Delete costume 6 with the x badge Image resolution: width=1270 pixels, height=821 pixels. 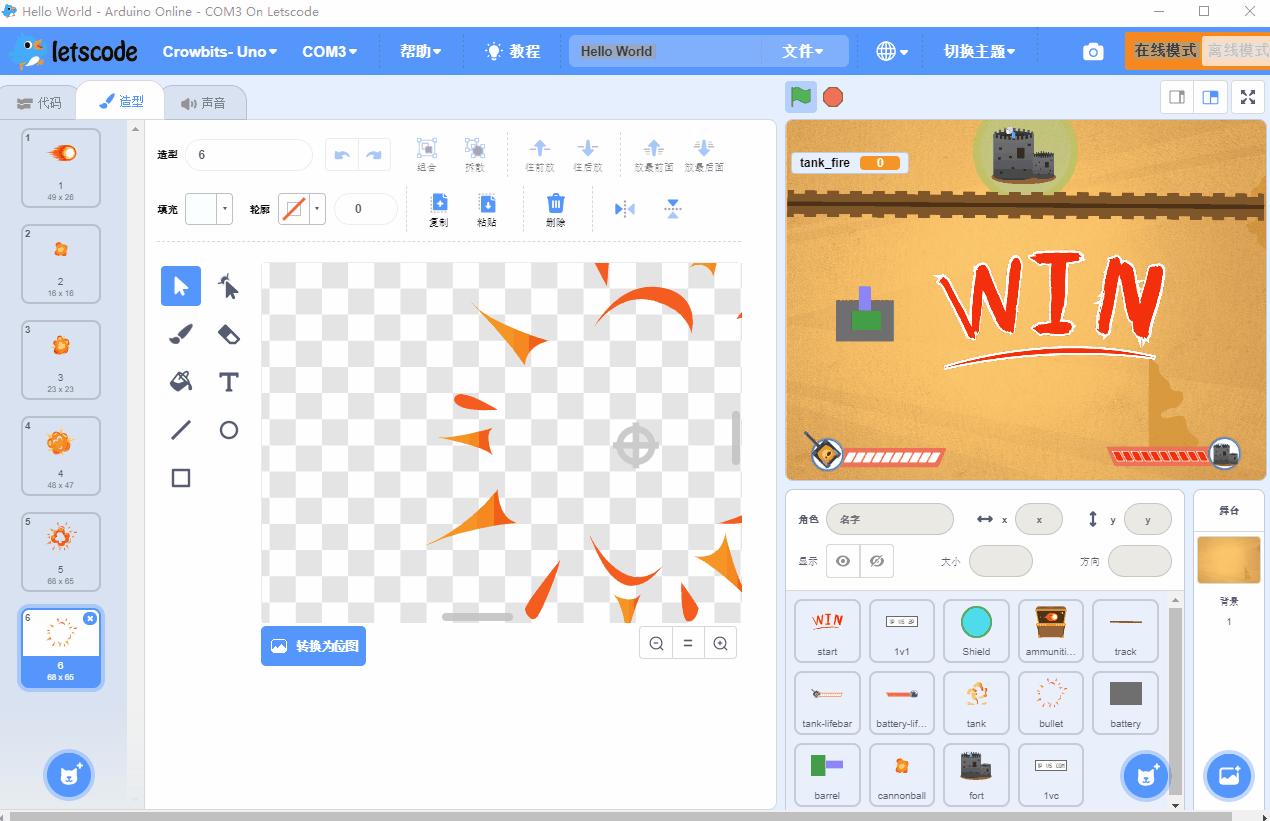(90, 619)
